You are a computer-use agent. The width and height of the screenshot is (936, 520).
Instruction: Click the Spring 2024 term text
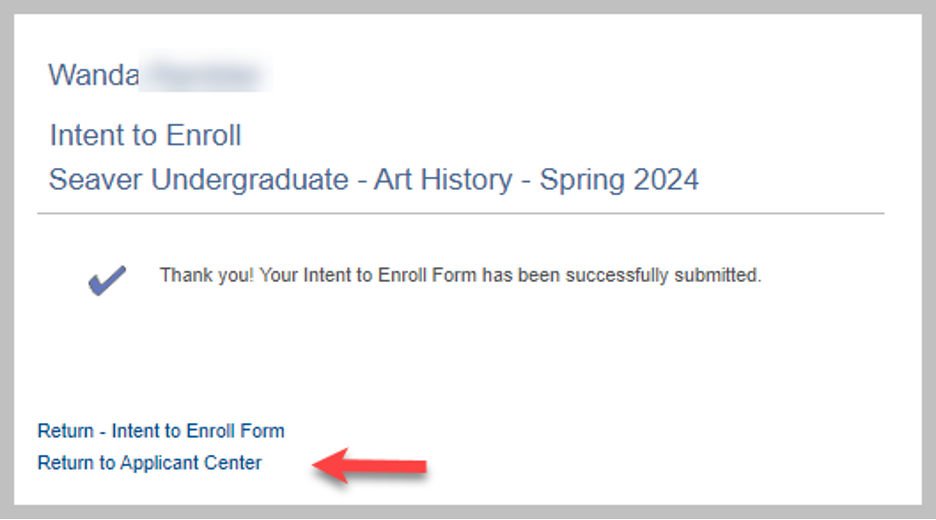[x=618, y=180]
